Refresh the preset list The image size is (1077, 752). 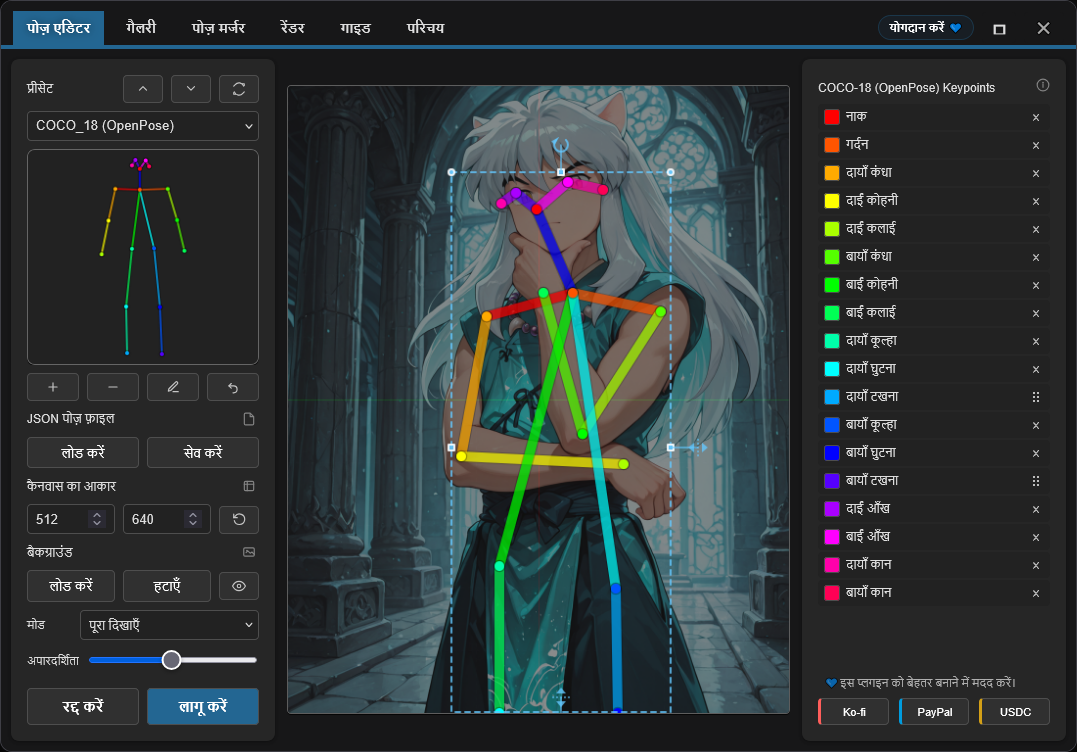(239, 89)
